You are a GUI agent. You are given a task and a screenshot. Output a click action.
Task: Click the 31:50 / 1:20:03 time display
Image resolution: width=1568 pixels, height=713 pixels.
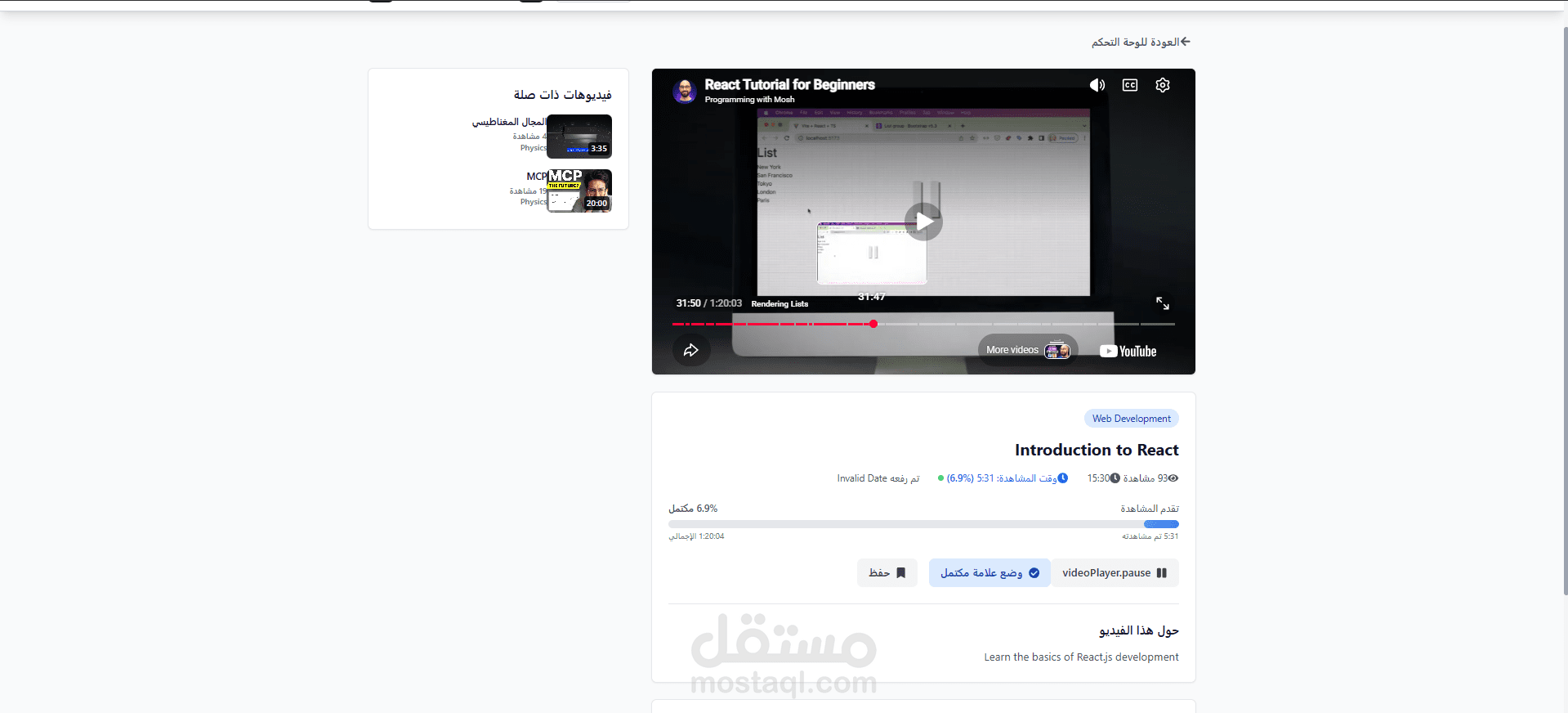(x=708, y=303)
